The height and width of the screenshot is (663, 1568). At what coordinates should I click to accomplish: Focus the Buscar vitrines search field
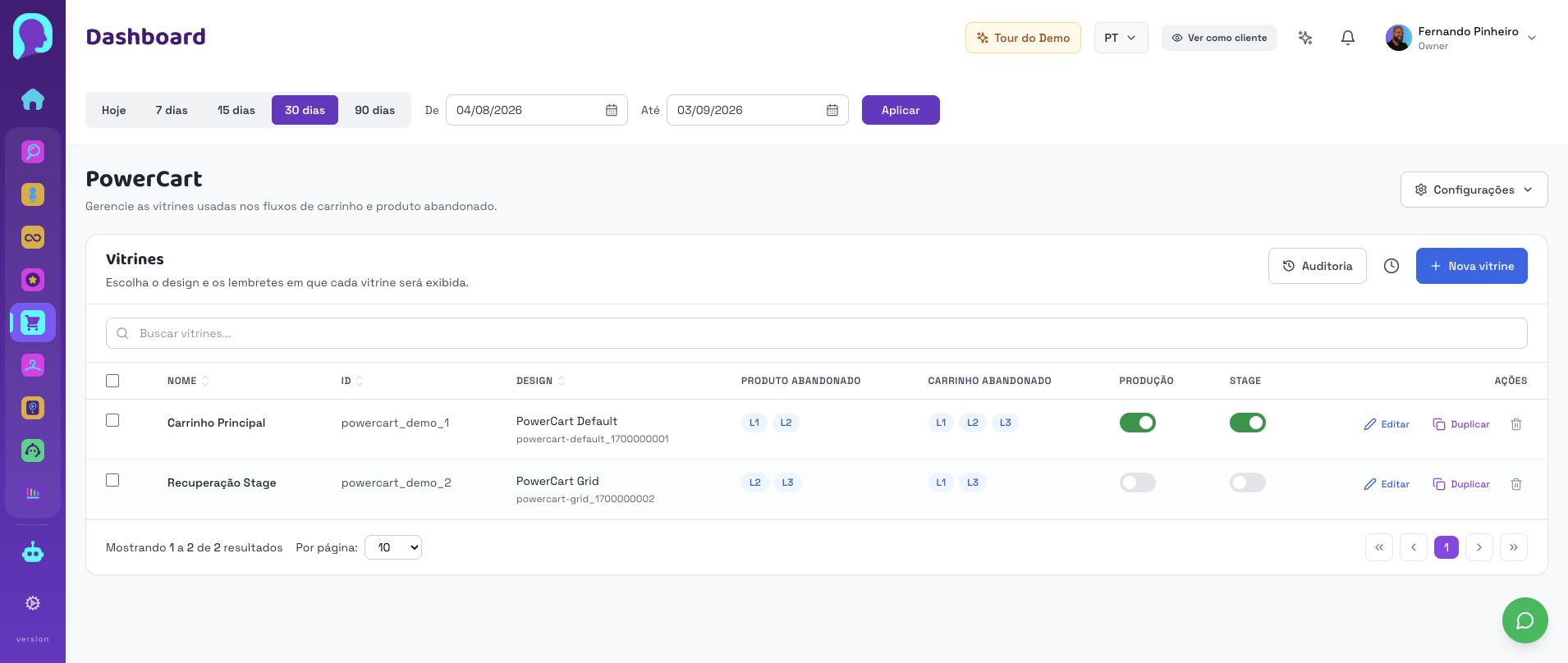tap(817, 333)
